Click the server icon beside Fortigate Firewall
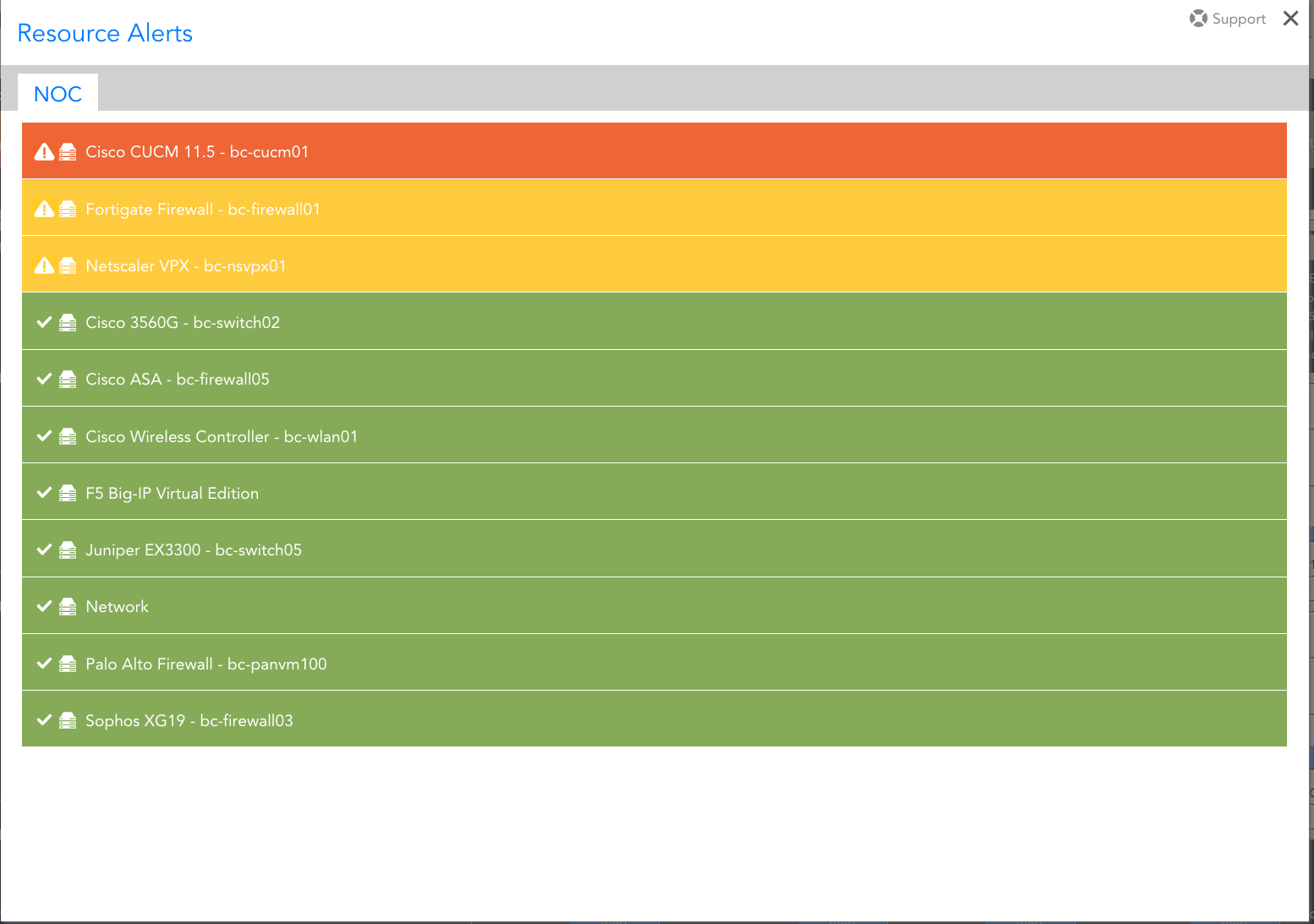The width and height of the screenshot is (1314, 924). [x=68, y=209]
